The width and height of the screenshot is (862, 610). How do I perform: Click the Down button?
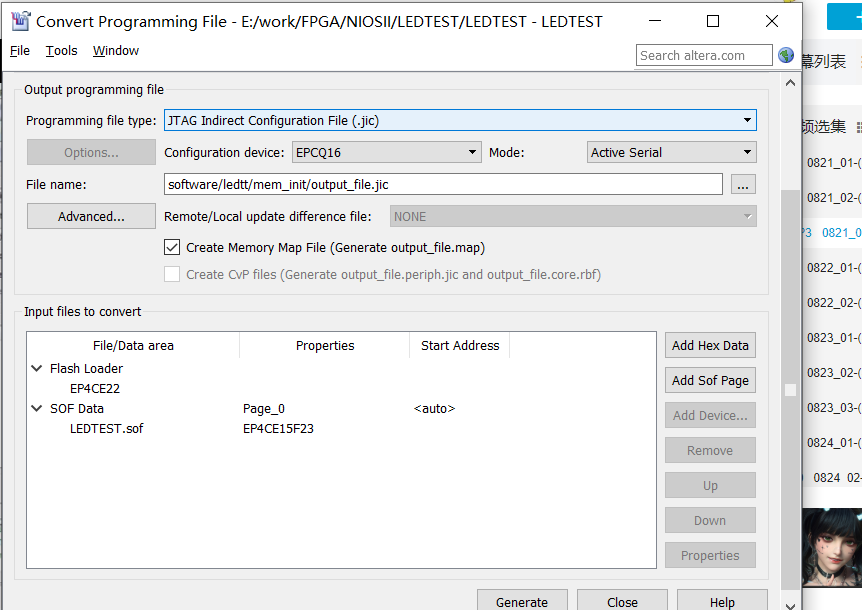coord(710,520)
